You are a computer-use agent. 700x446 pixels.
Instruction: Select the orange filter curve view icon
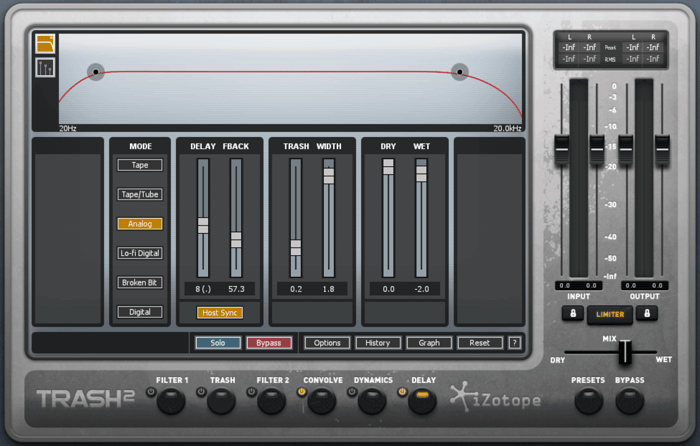[45, 44]
